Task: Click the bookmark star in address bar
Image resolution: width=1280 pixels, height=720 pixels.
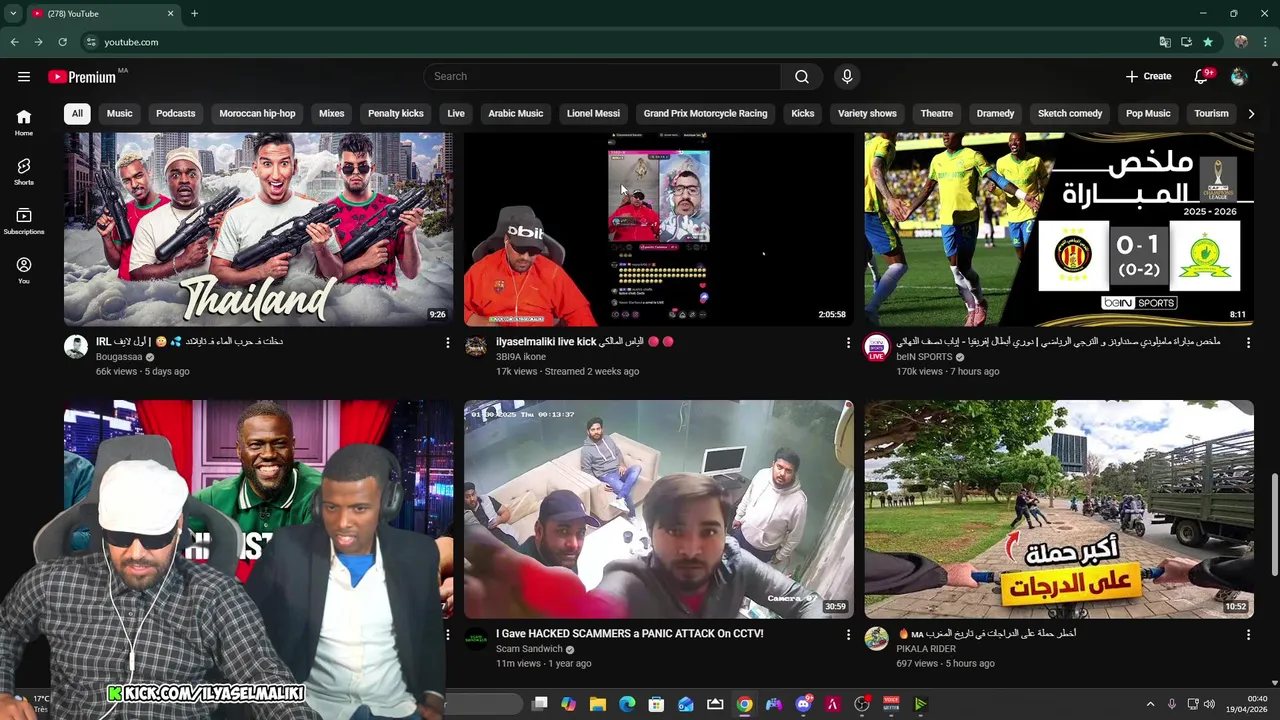Action: [x=1208, y=42]
